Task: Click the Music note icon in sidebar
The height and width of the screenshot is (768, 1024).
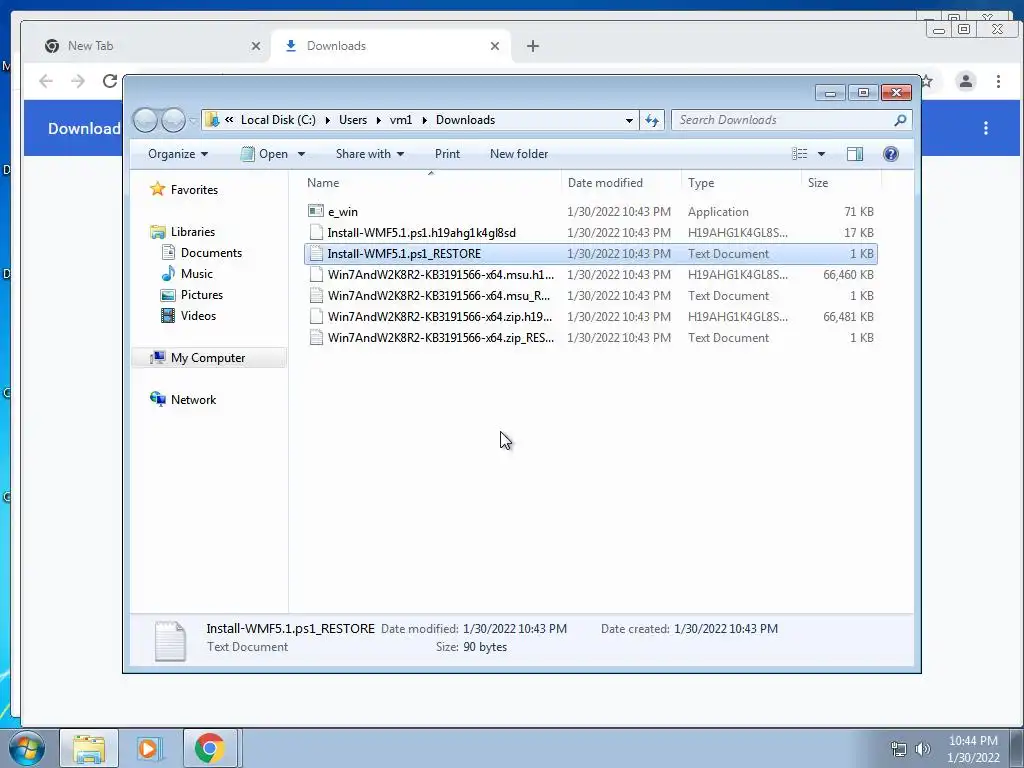Action: coord(168,274)
